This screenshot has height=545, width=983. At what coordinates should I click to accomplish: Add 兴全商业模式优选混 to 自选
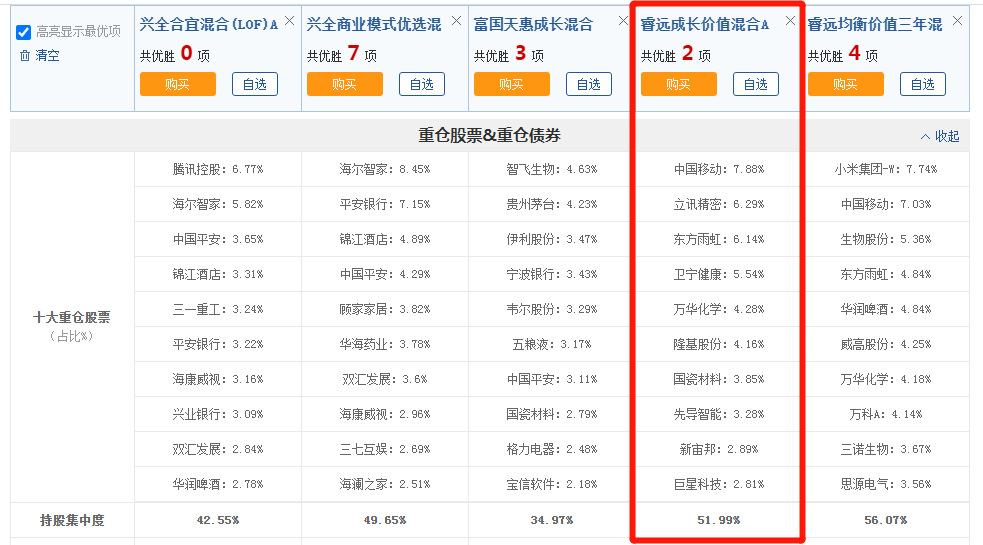422,84
